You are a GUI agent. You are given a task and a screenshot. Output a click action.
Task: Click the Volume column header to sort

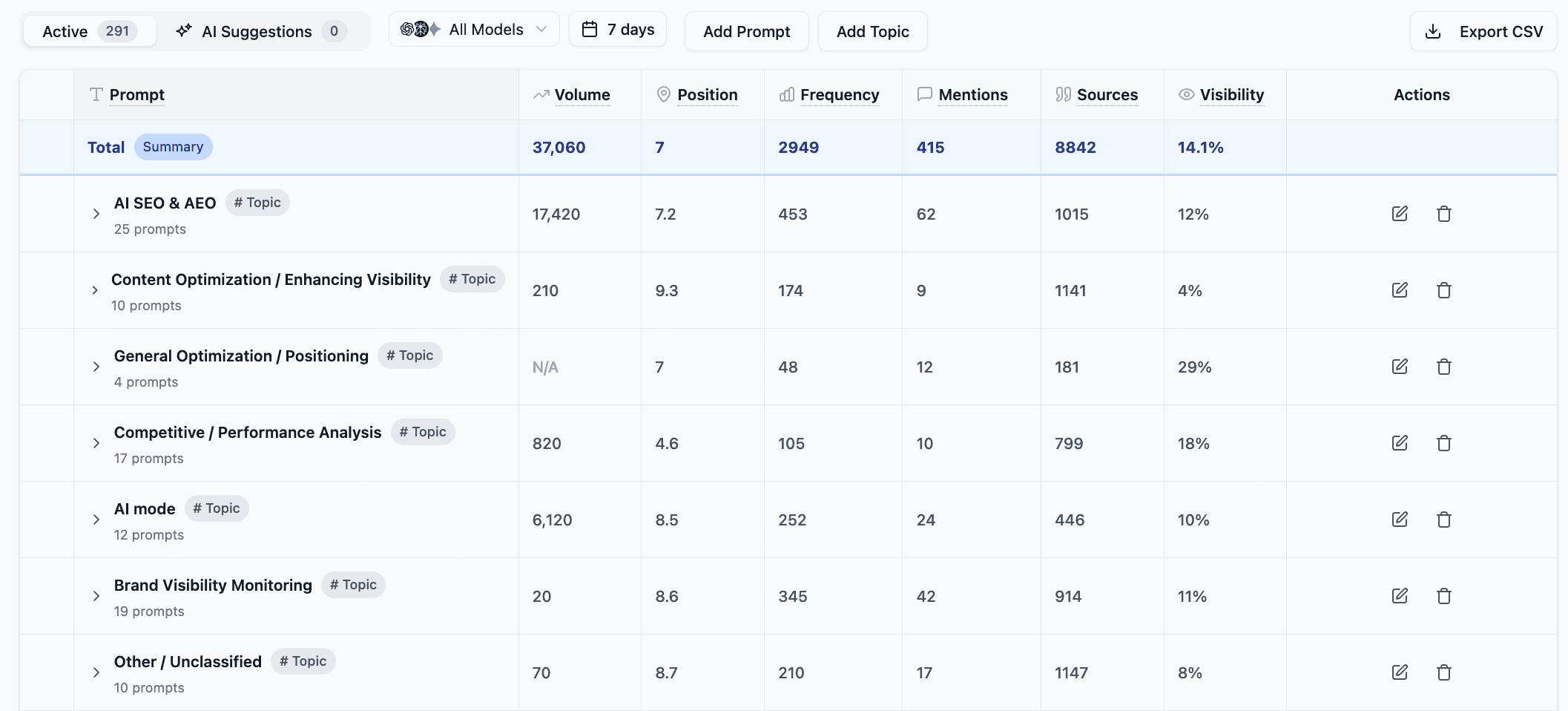coord(582,94)
